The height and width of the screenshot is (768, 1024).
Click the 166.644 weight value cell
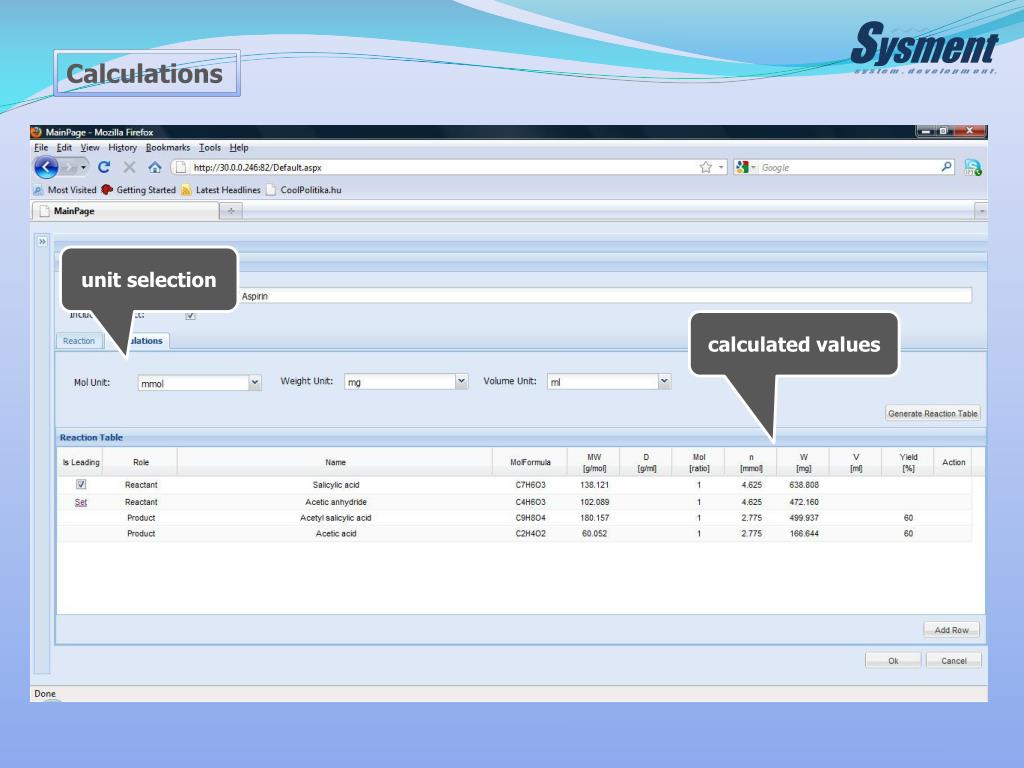click(804, 534)
